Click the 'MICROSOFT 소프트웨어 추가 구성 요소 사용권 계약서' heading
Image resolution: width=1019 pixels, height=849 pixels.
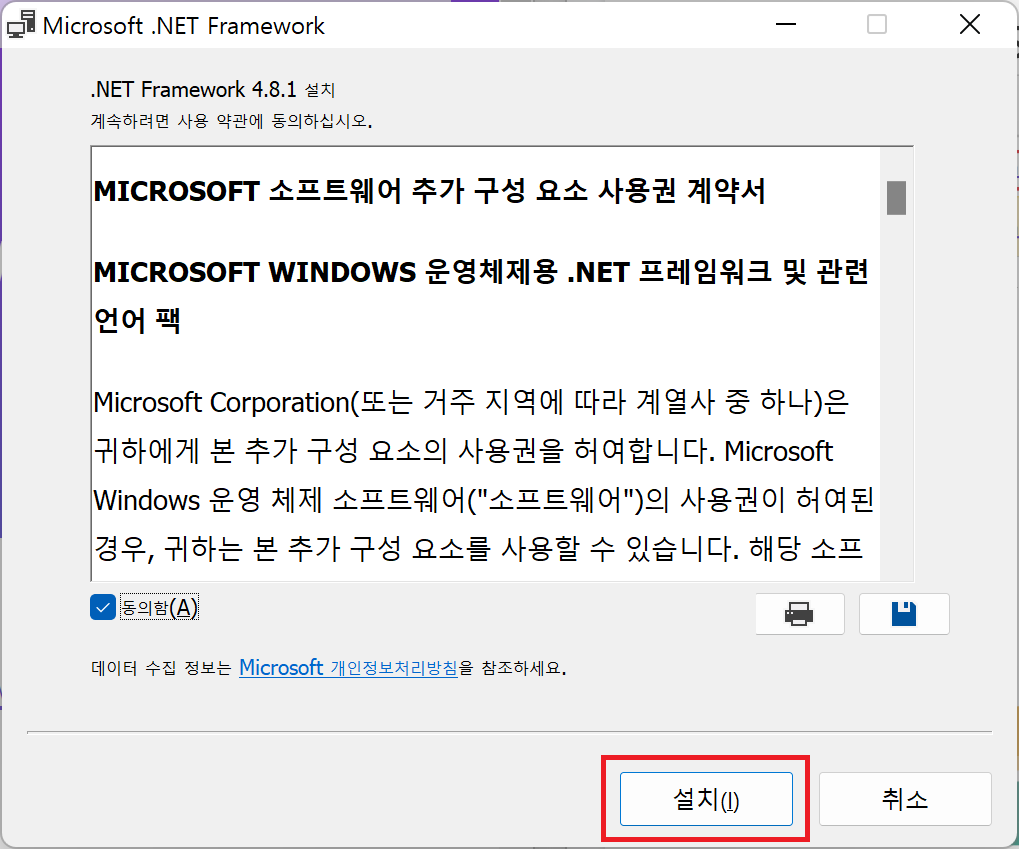pos(430,191)
